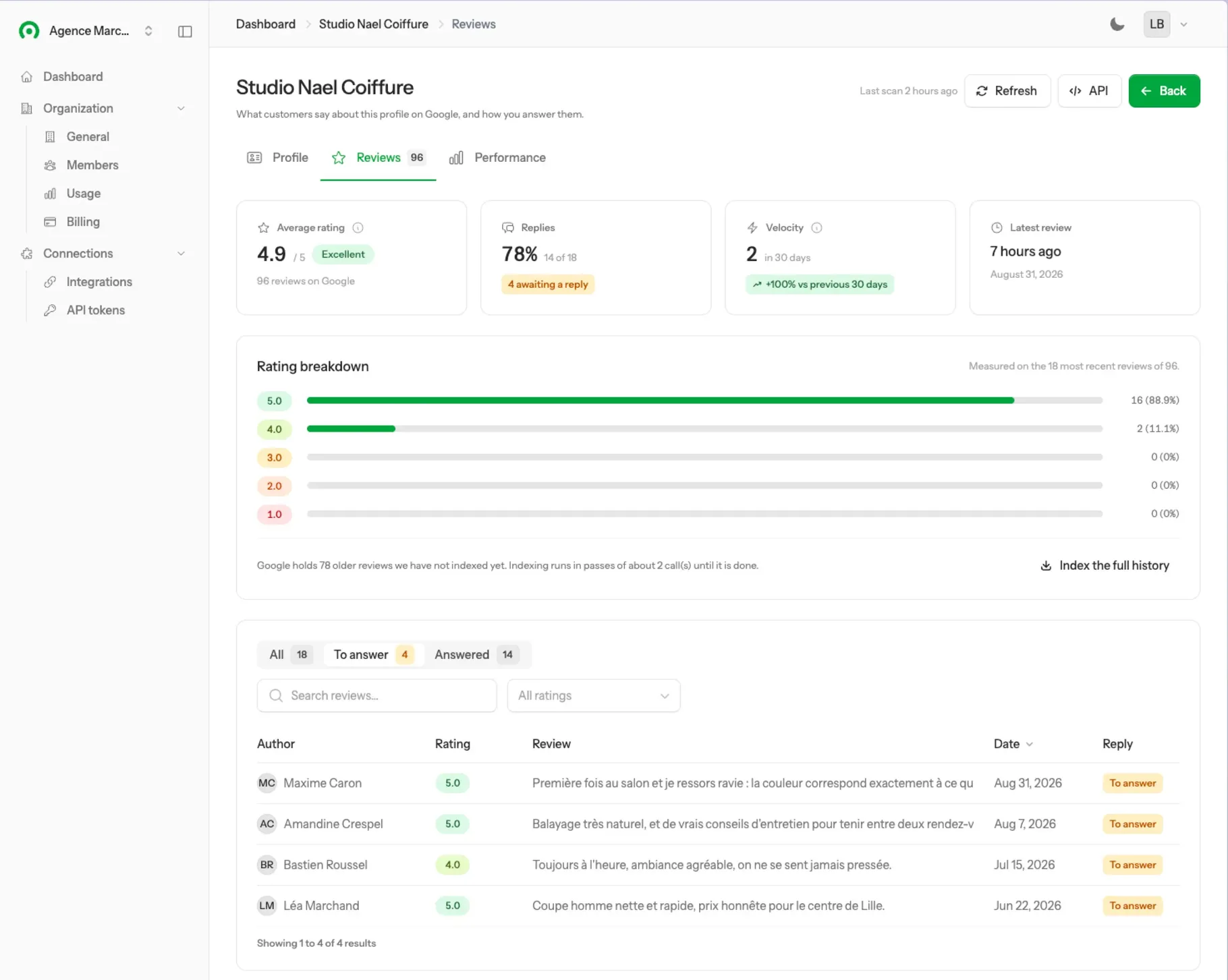
Task: Click the Organization building icon
Action: [x=27, y=109]
